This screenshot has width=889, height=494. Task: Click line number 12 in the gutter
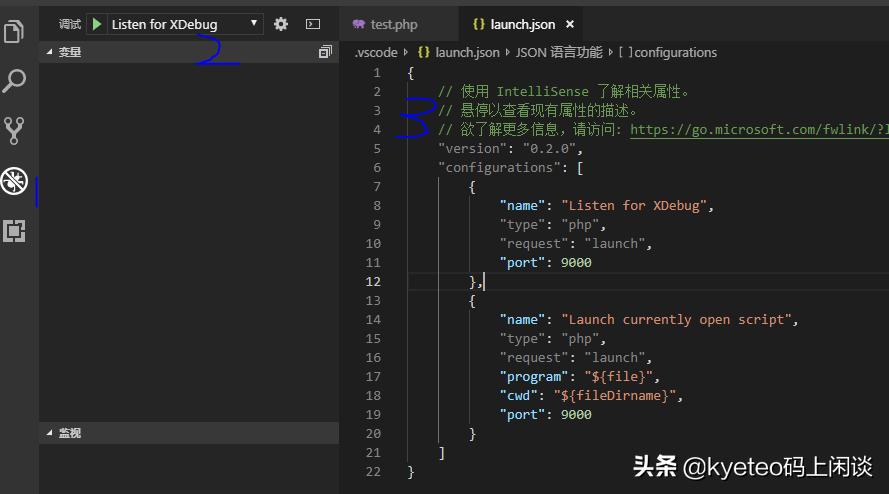[x=373, y=281]
